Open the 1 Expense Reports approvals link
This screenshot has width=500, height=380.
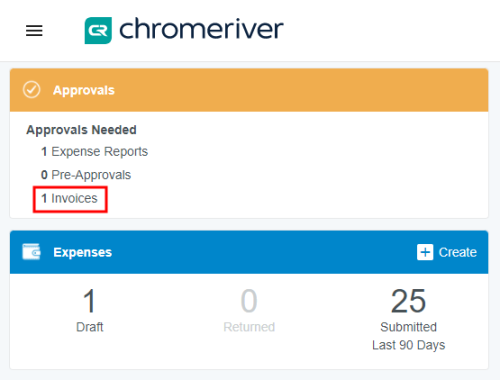click(x=94, y=152)
